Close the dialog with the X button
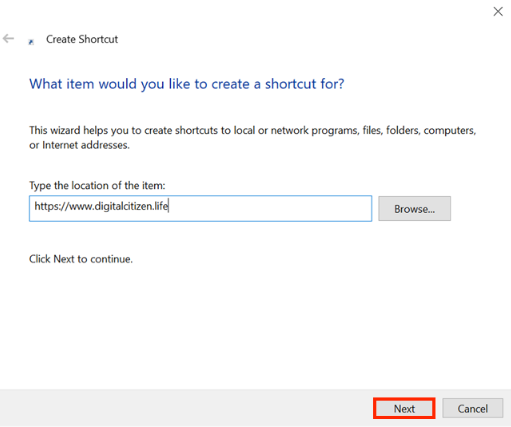The height and width of the screenshot is (427, 511). tap(498, 12)
